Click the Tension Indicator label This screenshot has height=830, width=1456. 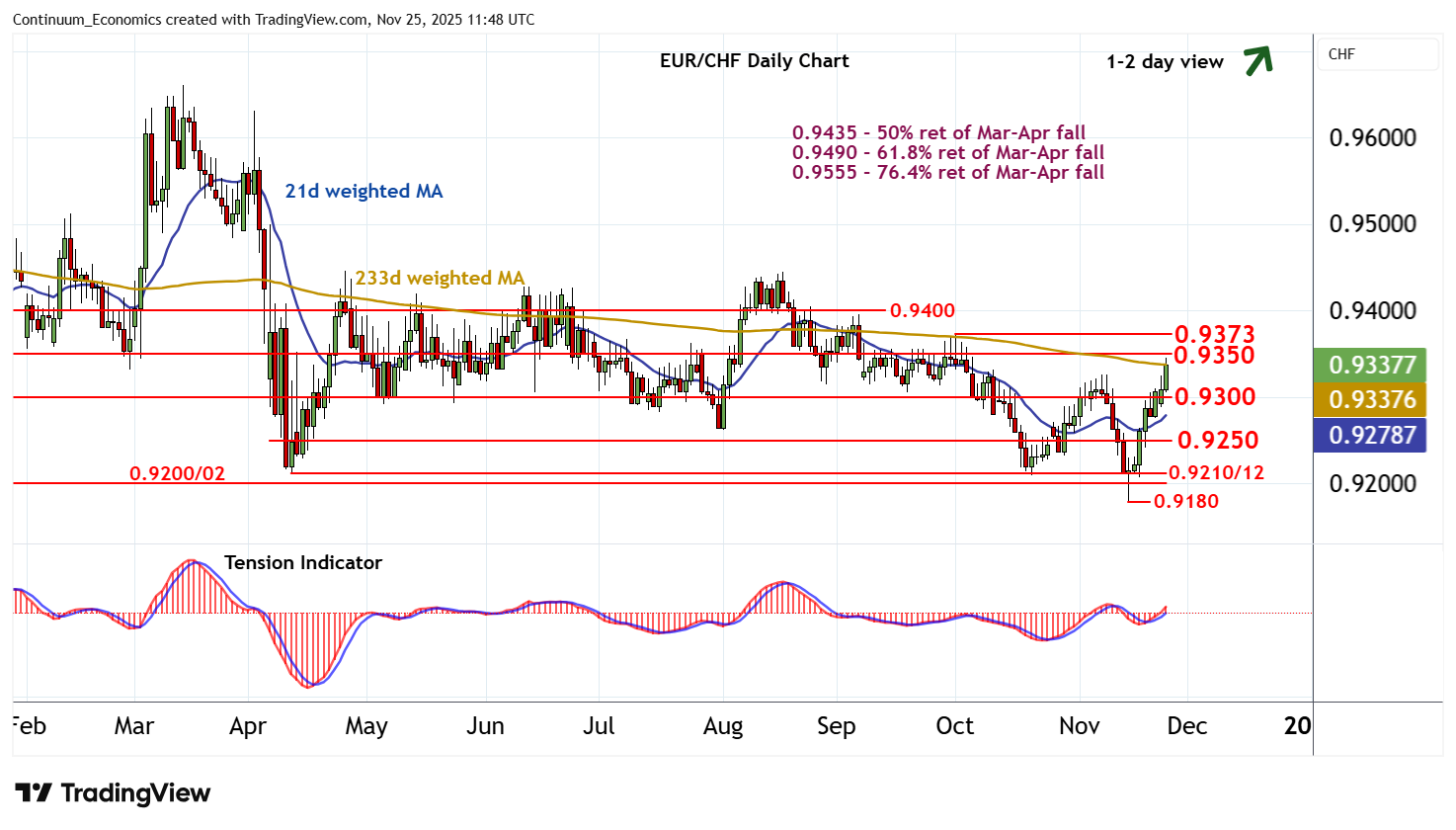(x=302, y=562)
